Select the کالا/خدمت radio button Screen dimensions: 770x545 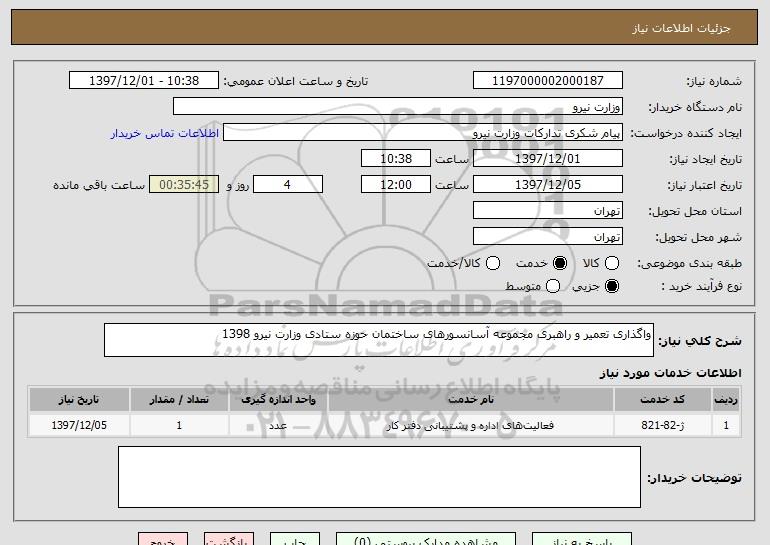tap(493, 263)
